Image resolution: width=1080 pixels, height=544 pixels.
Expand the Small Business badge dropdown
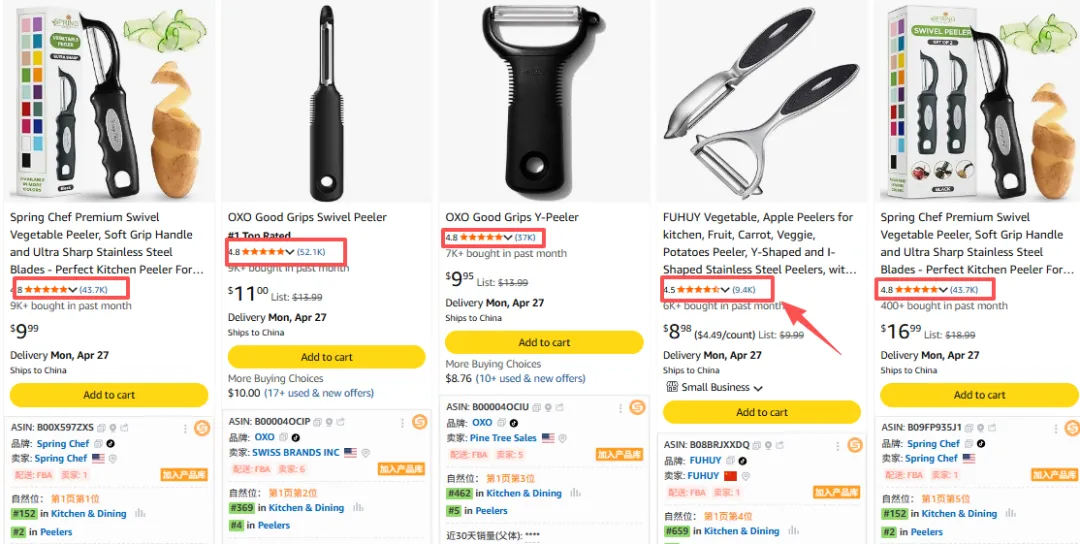(x=758, y=388)
